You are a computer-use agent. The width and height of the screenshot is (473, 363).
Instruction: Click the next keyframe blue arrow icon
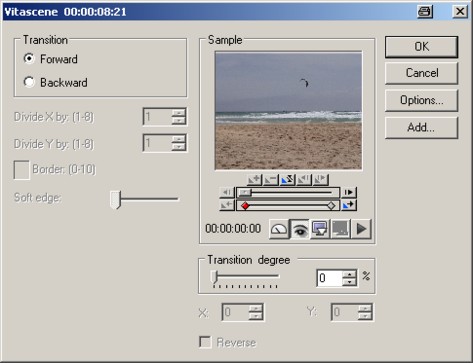tap(349, 205)
